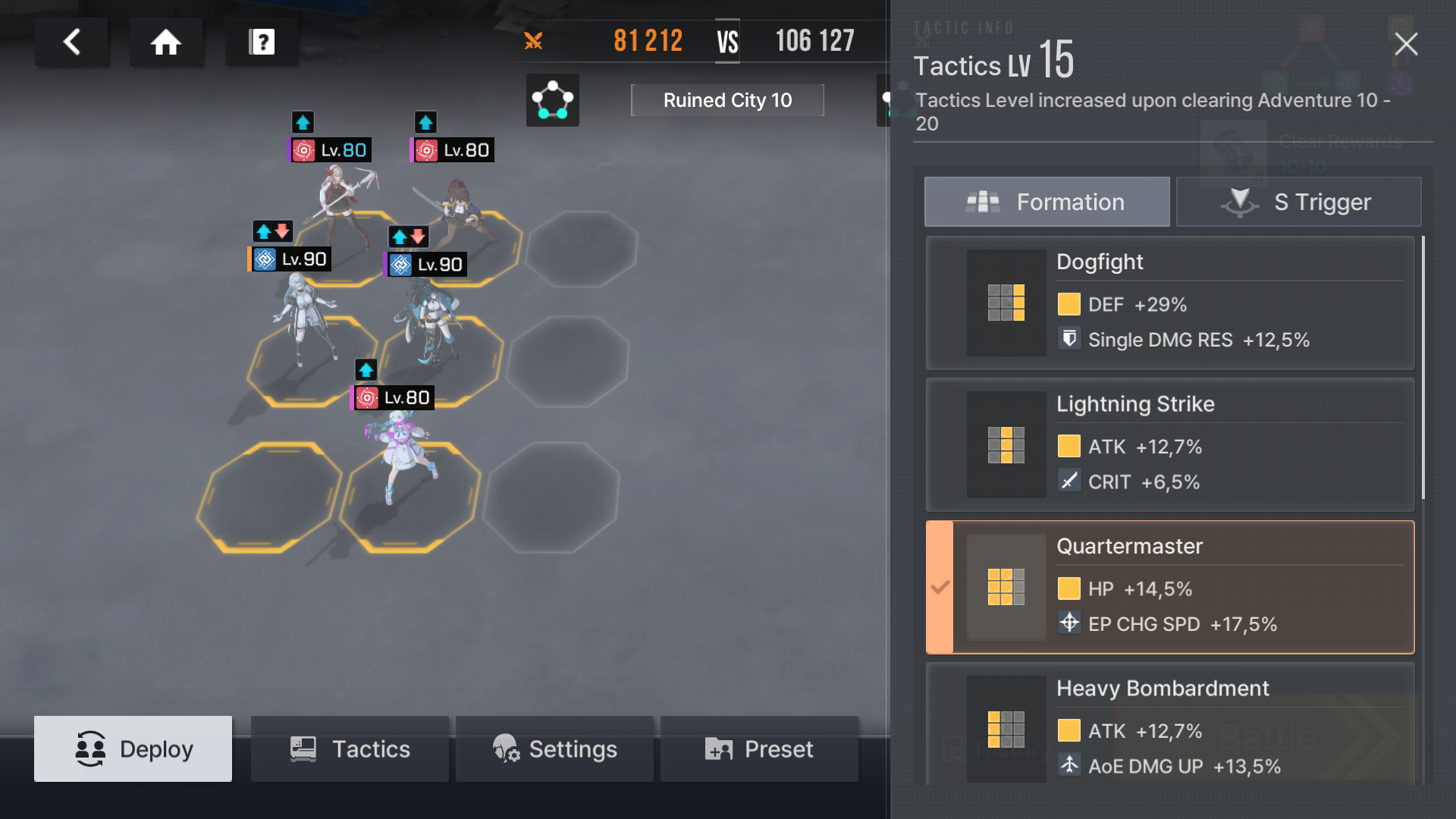This screenshot has height=819, width=1456.
Task: Select the Dogfight formation grid icon
Action: coord(1006,303)
